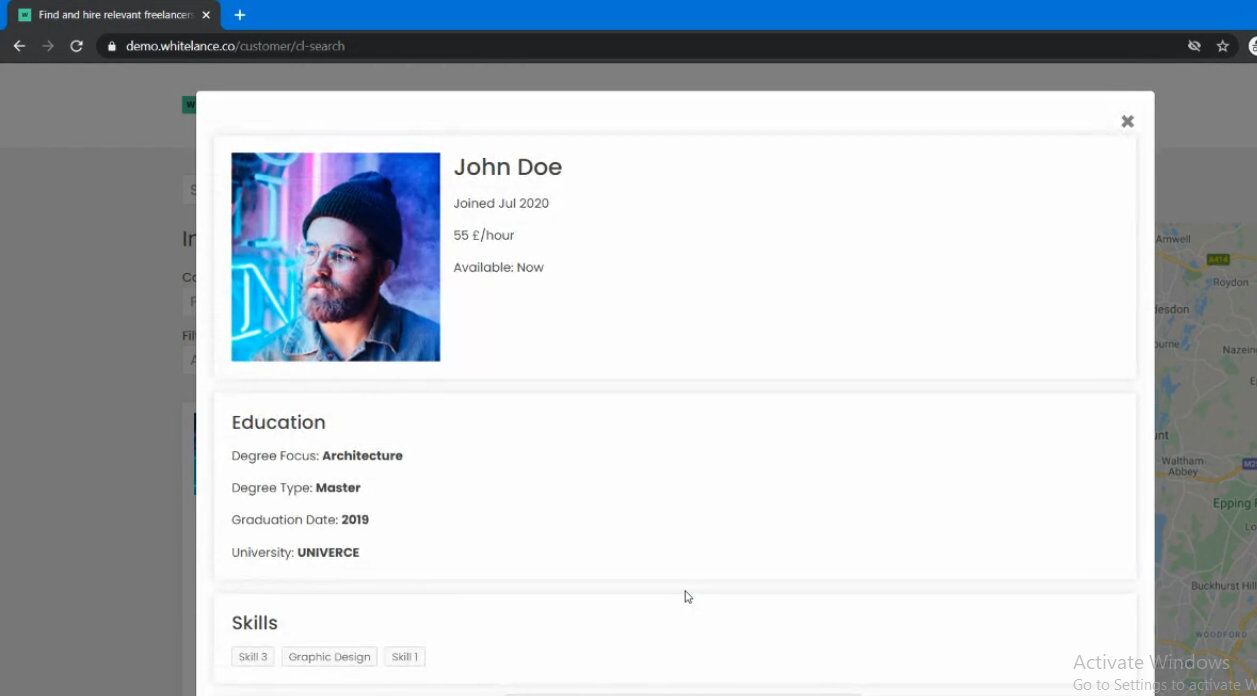Click the 'Education' section heading
1257x696 pixels.
(279, 422)
